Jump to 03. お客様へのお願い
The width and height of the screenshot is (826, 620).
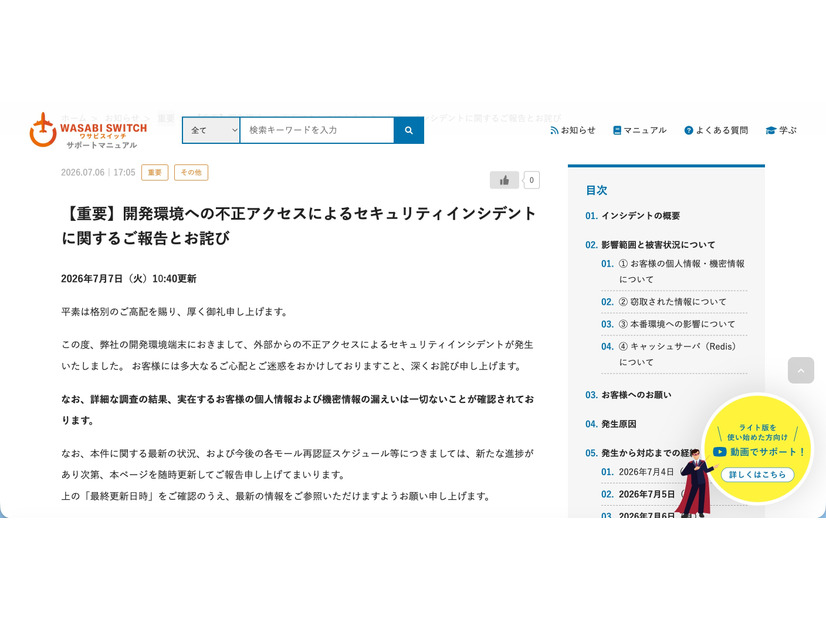coord(628,395)
